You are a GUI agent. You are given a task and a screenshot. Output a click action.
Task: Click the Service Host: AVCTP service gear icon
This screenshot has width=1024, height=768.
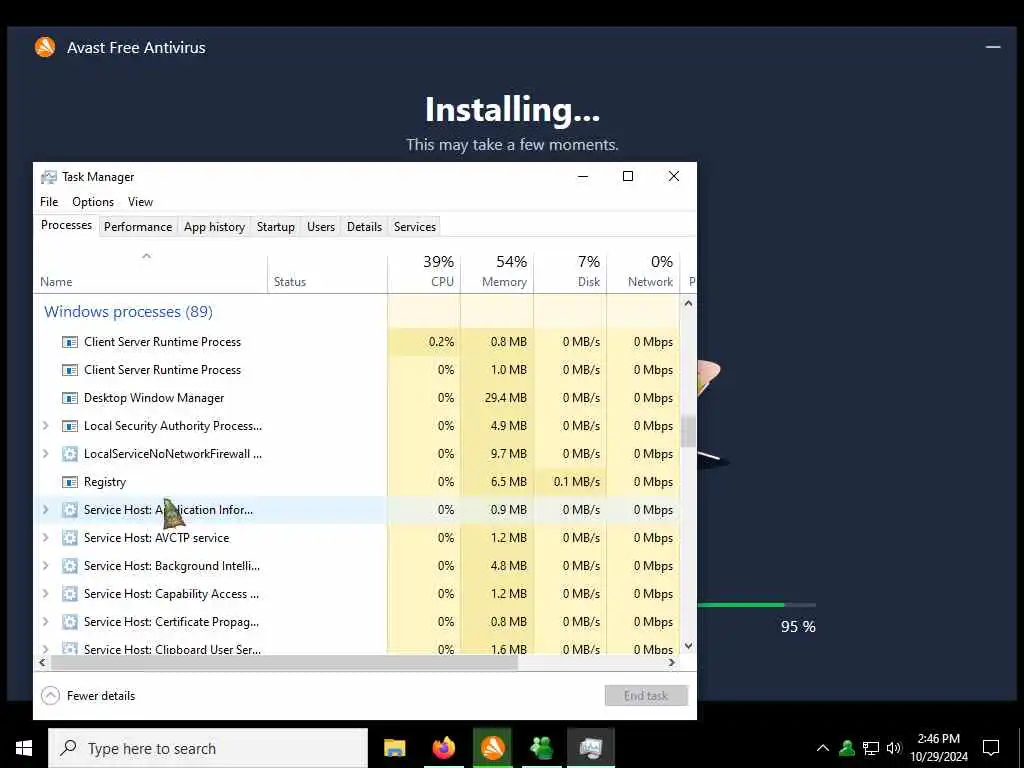(x=70, y=538)
